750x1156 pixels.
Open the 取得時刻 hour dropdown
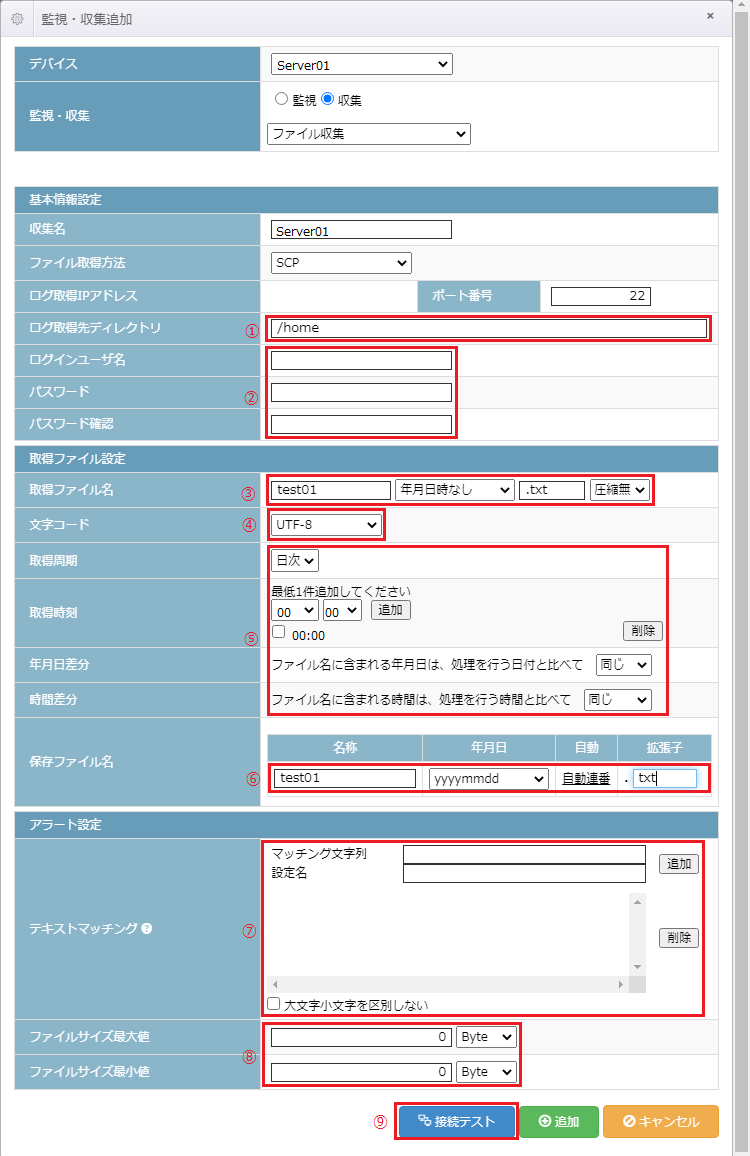(295, 611)
